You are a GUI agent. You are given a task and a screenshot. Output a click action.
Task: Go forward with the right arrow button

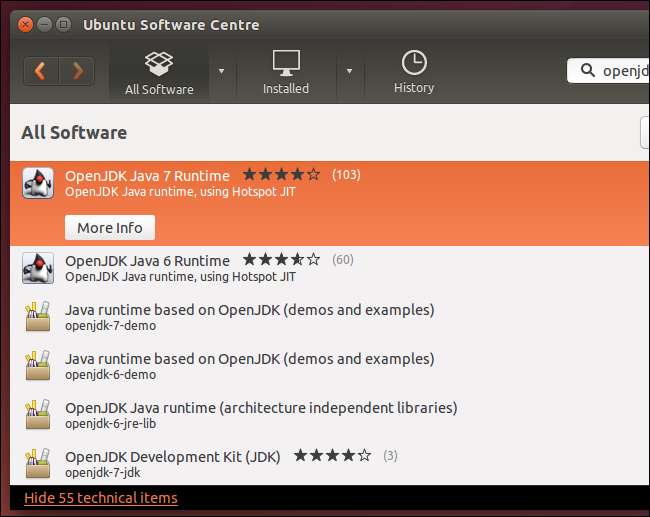pos(77,71)
